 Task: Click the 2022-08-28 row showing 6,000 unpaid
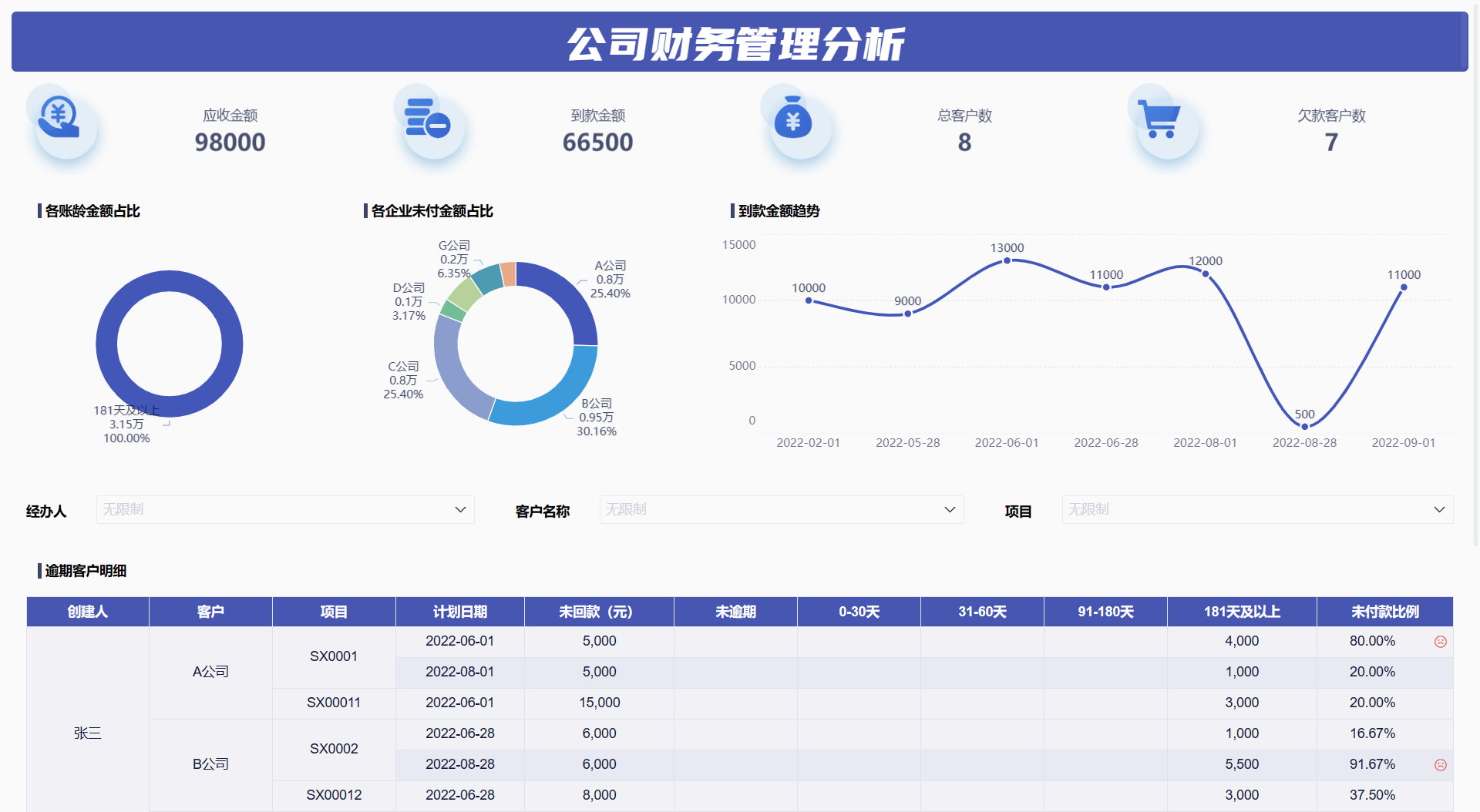tap(459, 764)
